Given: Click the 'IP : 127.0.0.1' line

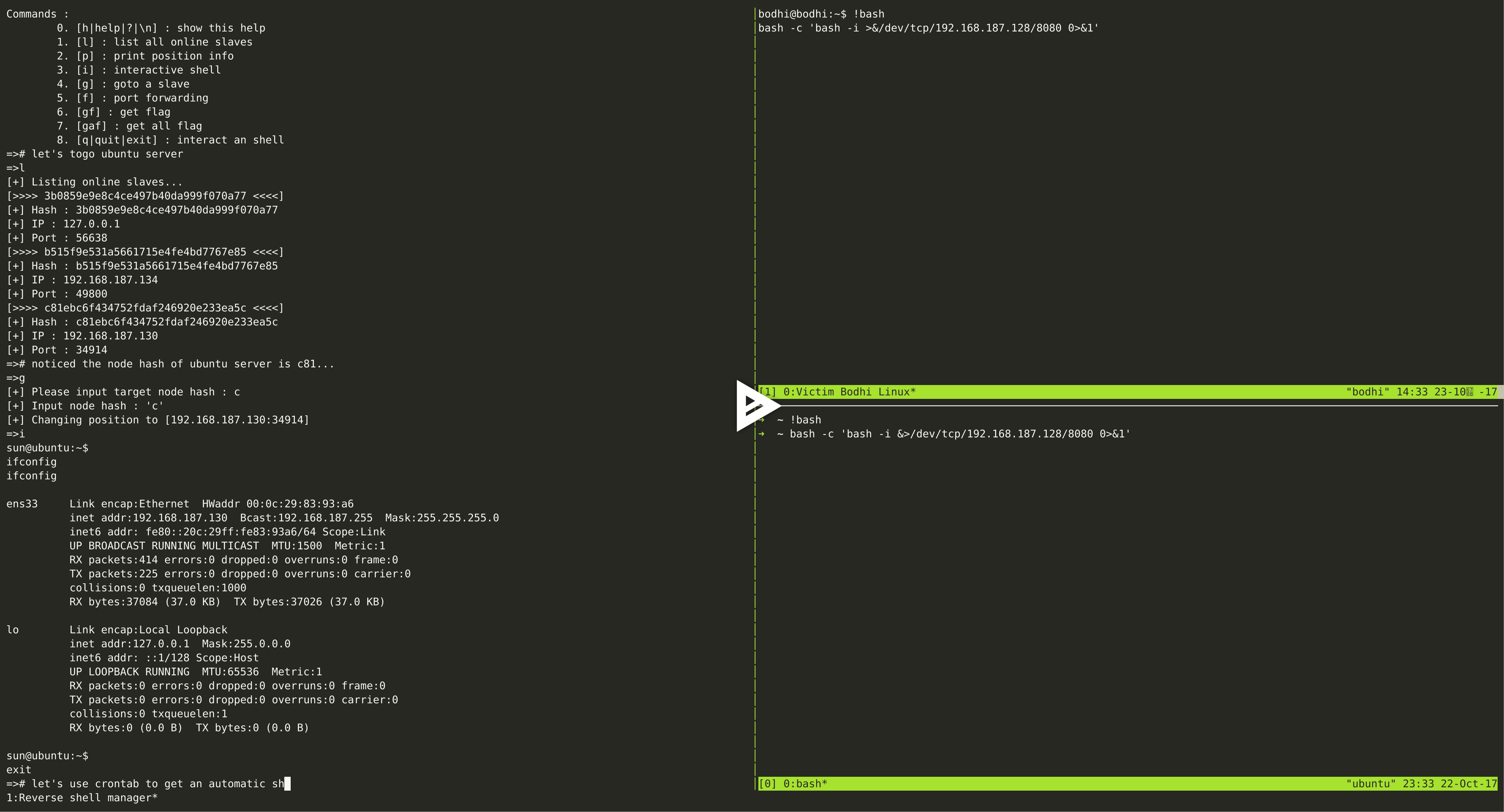Looking at the screenshot, I should point(63,224).
